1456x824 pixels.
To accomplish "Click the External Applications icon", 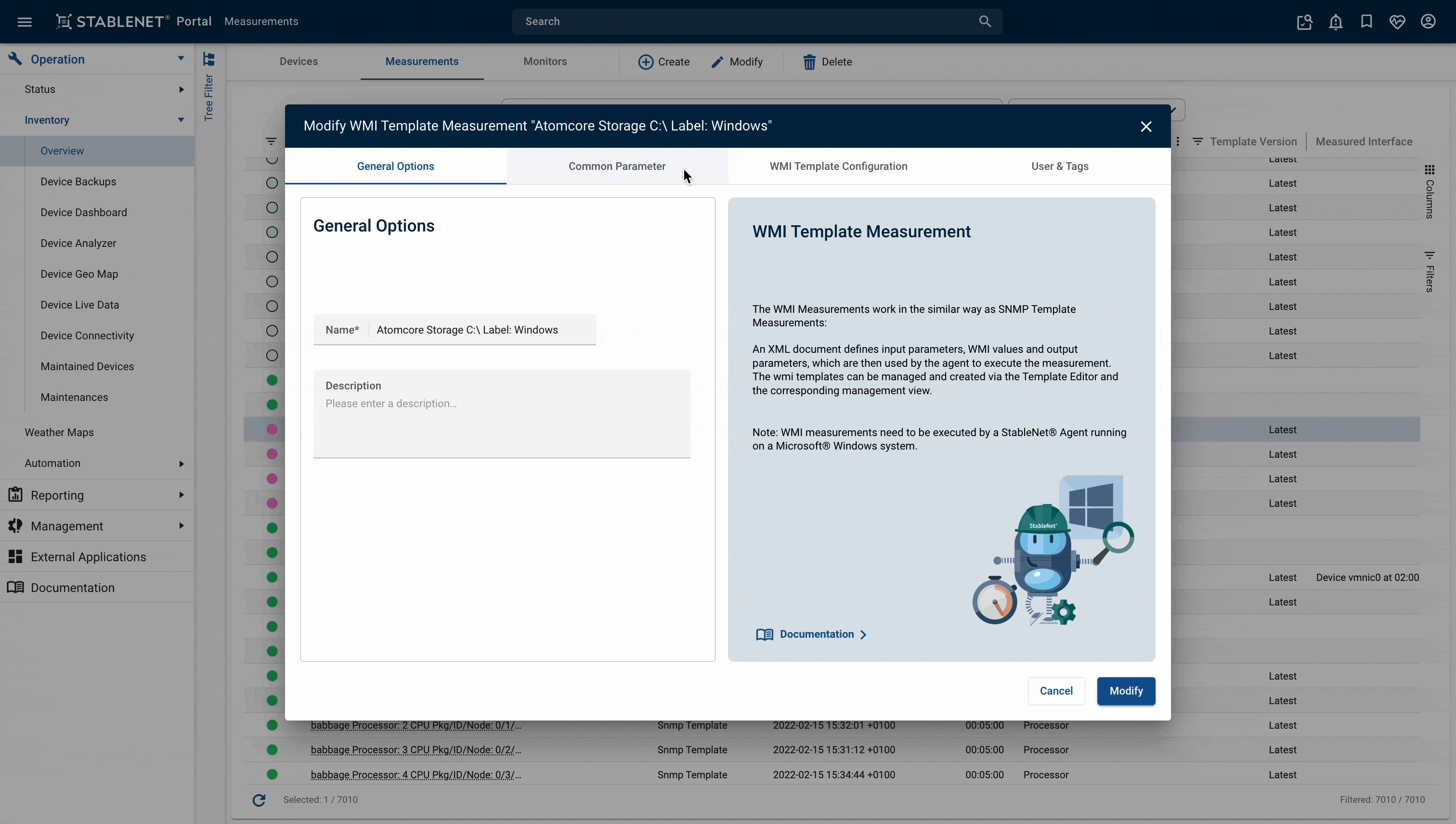I will point(15,556).
